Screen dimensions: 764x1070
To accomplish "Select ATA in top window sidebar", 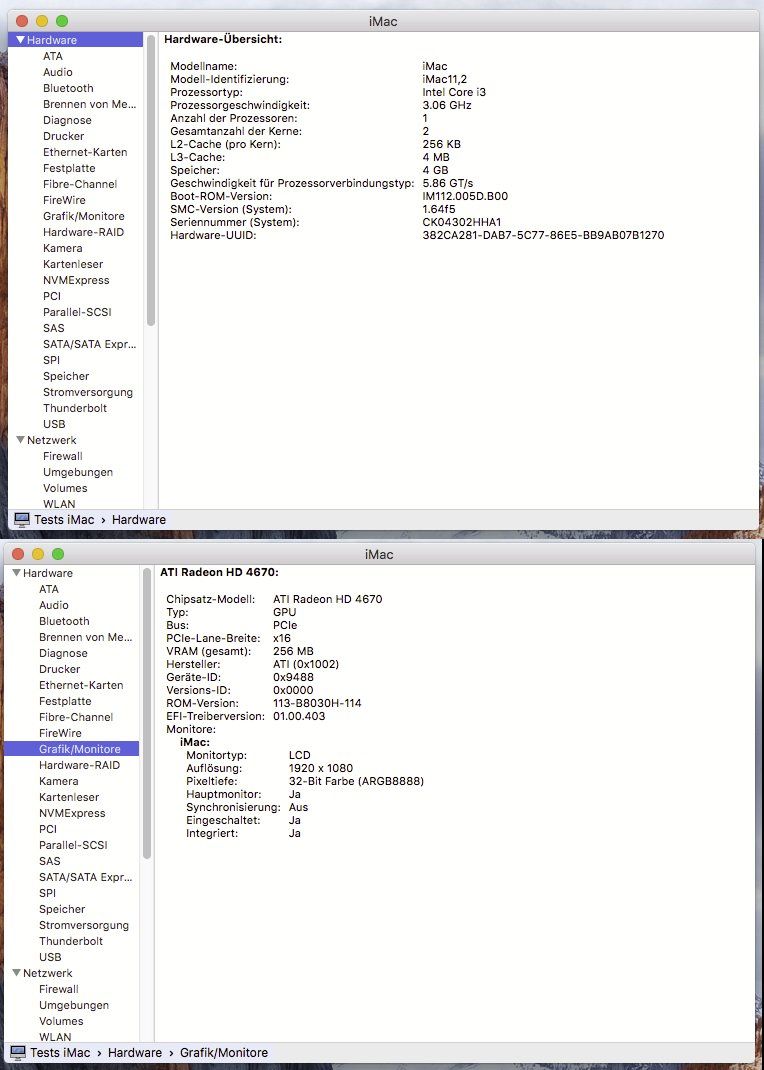I will [53, 56].
